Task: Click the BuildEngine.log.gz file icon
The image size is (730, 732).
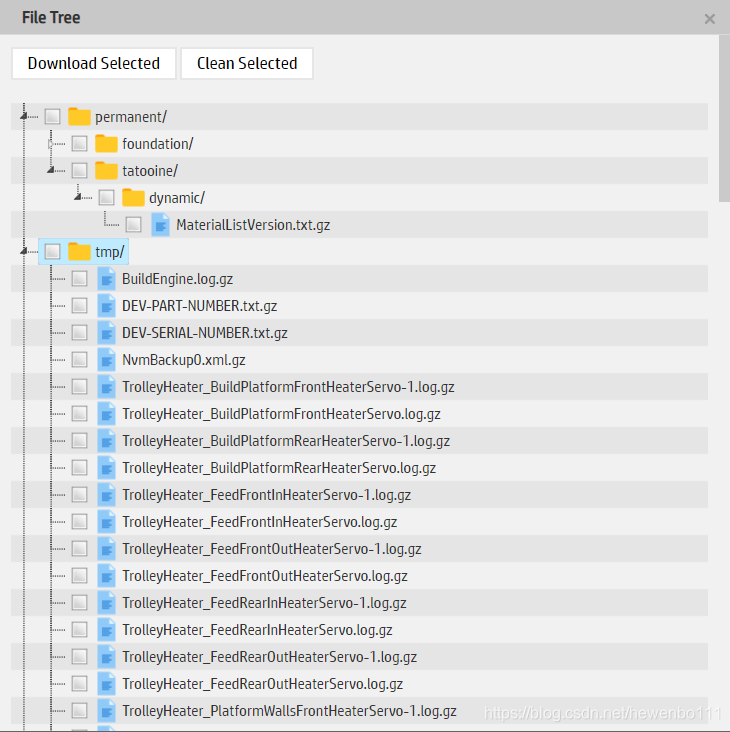Action: tap(106, 279)
